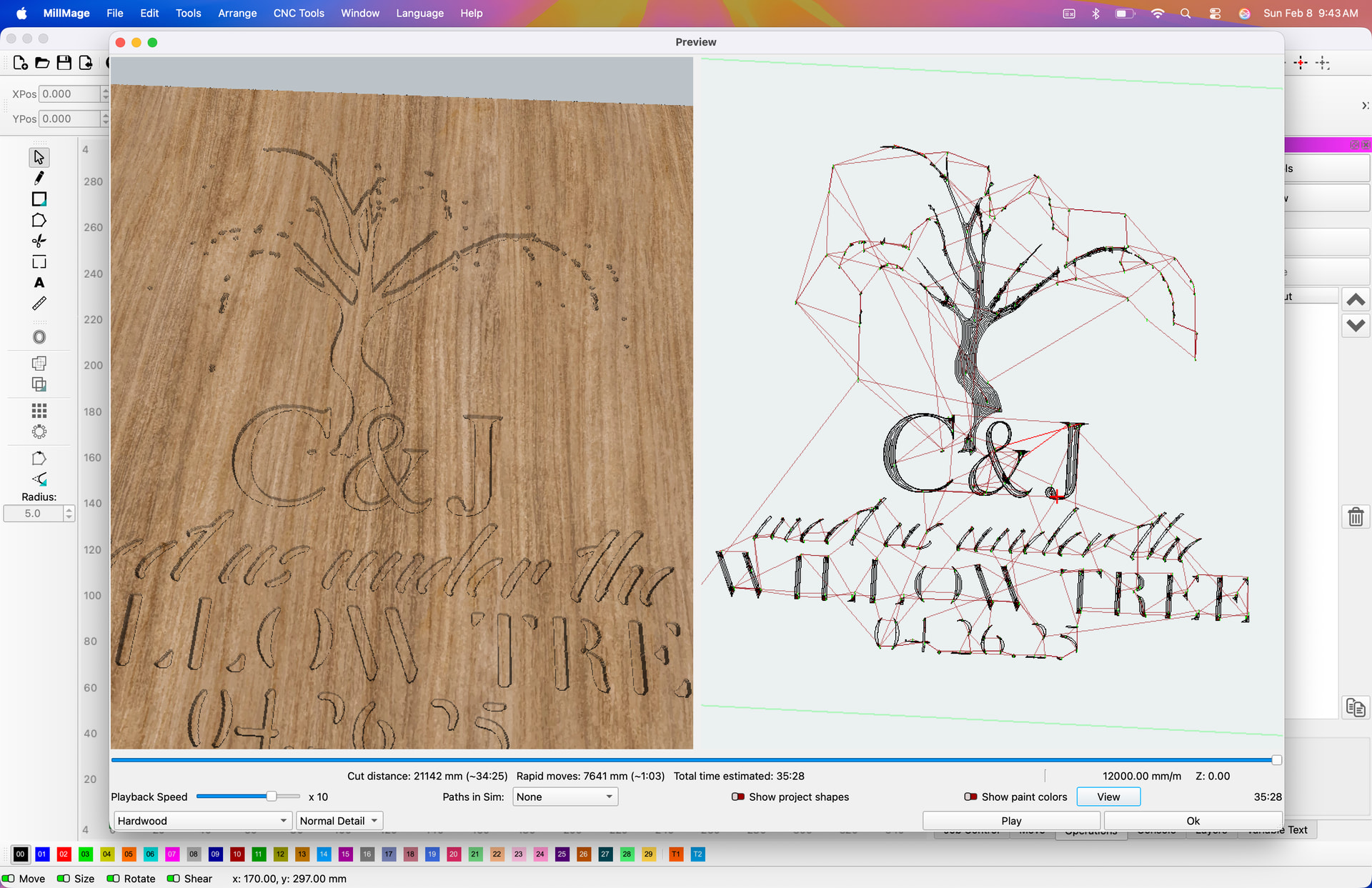
Task: Click the Play button
Action: pos(1011,821)
